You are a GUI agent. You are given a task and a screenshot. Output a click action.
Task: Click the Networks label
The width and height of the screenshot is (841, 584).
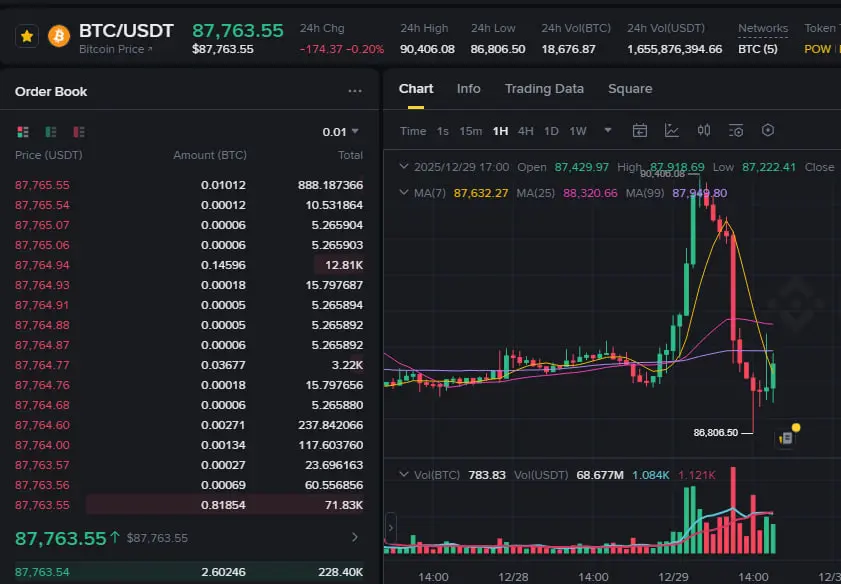pyautogui.click(x=763, y=28)
